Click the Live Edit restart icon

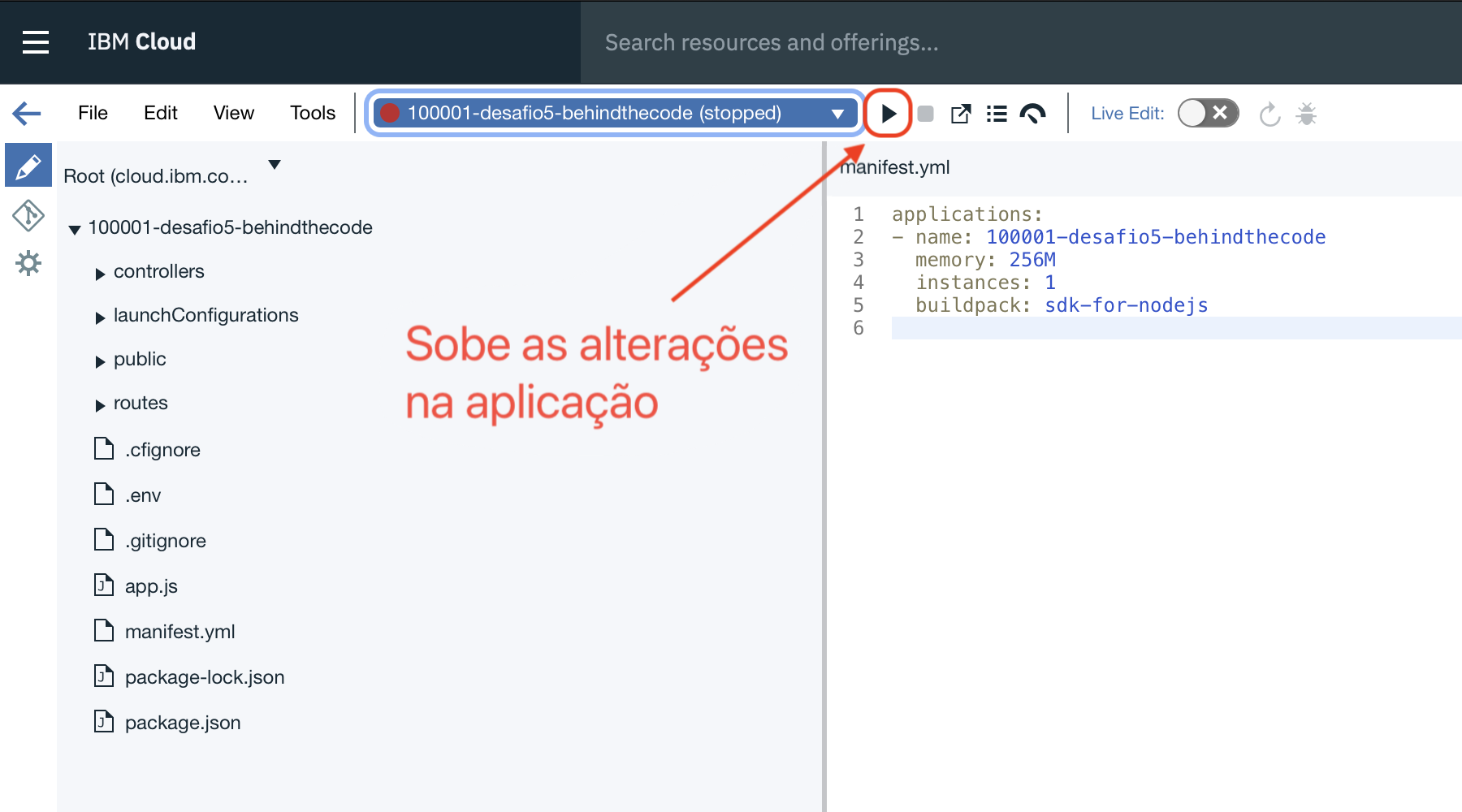coord(1270,114)
